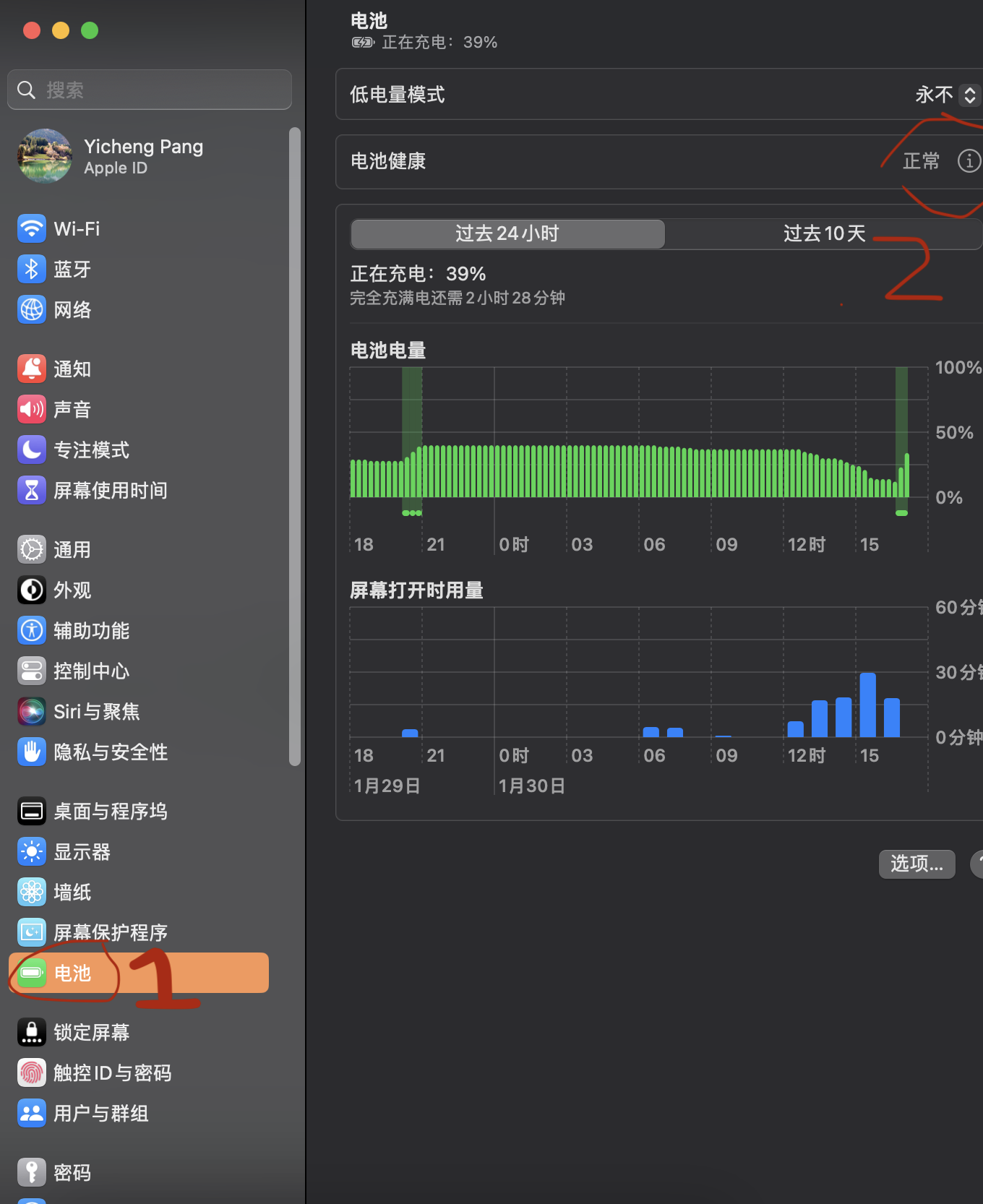Select Focus mode (专注模式) moon icon
The width and height of the screenshot is (983, 1204).
(32, 450)
